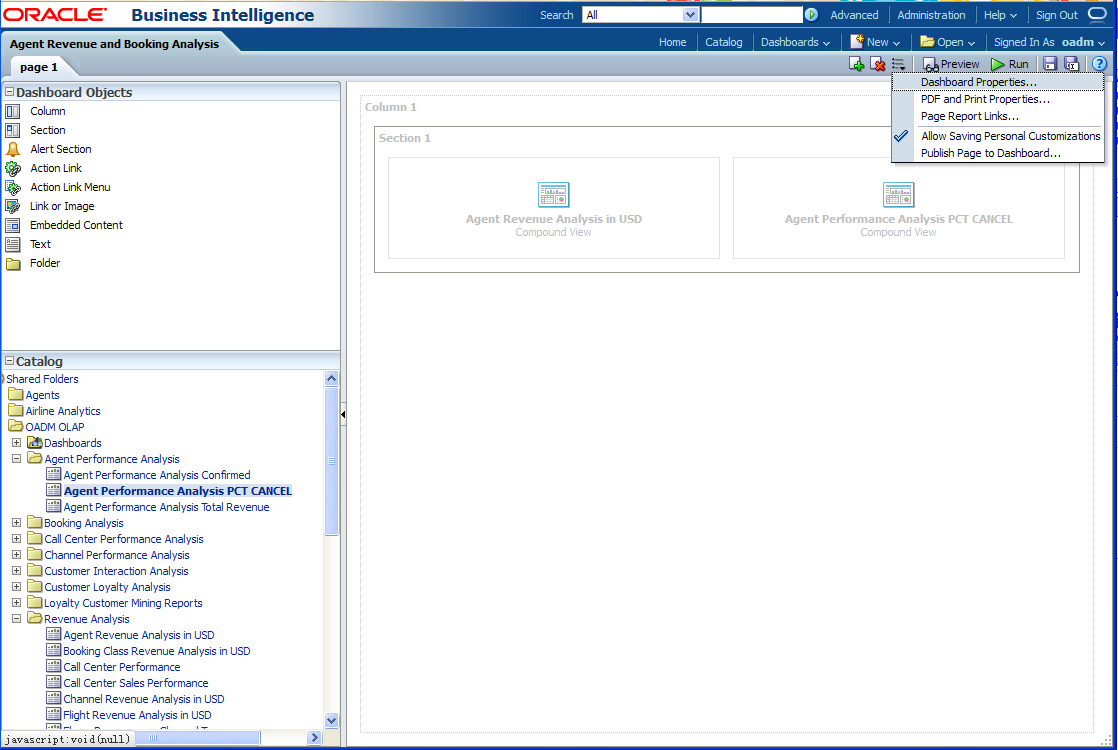Click the Save dashboard icon
Screen dimensions: 1118x750
click(x=1050, y=64)
